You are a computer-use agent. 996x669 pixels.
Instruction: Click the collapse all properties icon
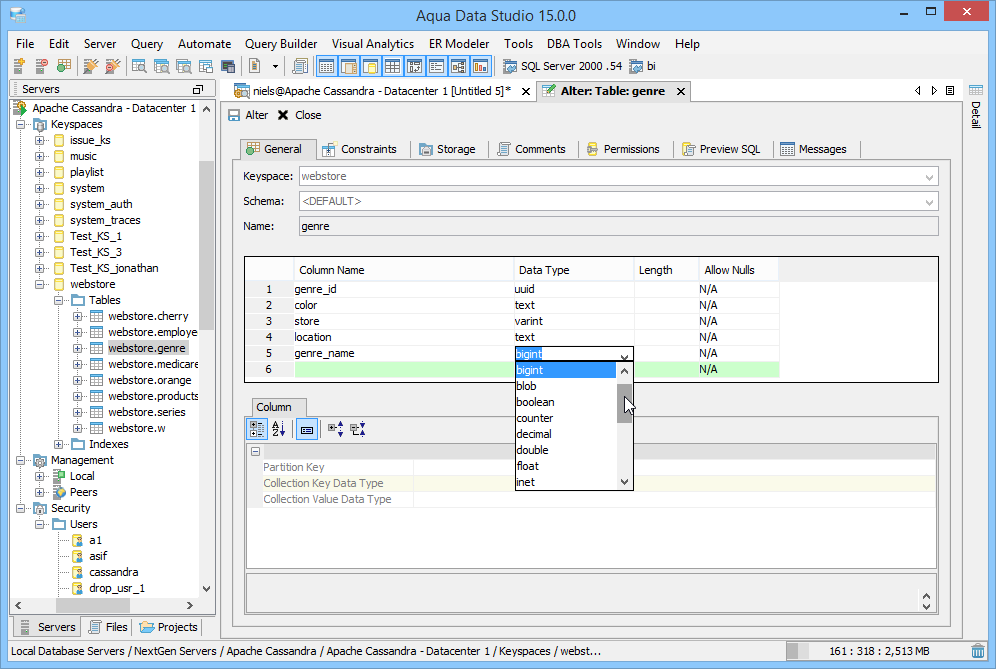(x=358, y=429)
